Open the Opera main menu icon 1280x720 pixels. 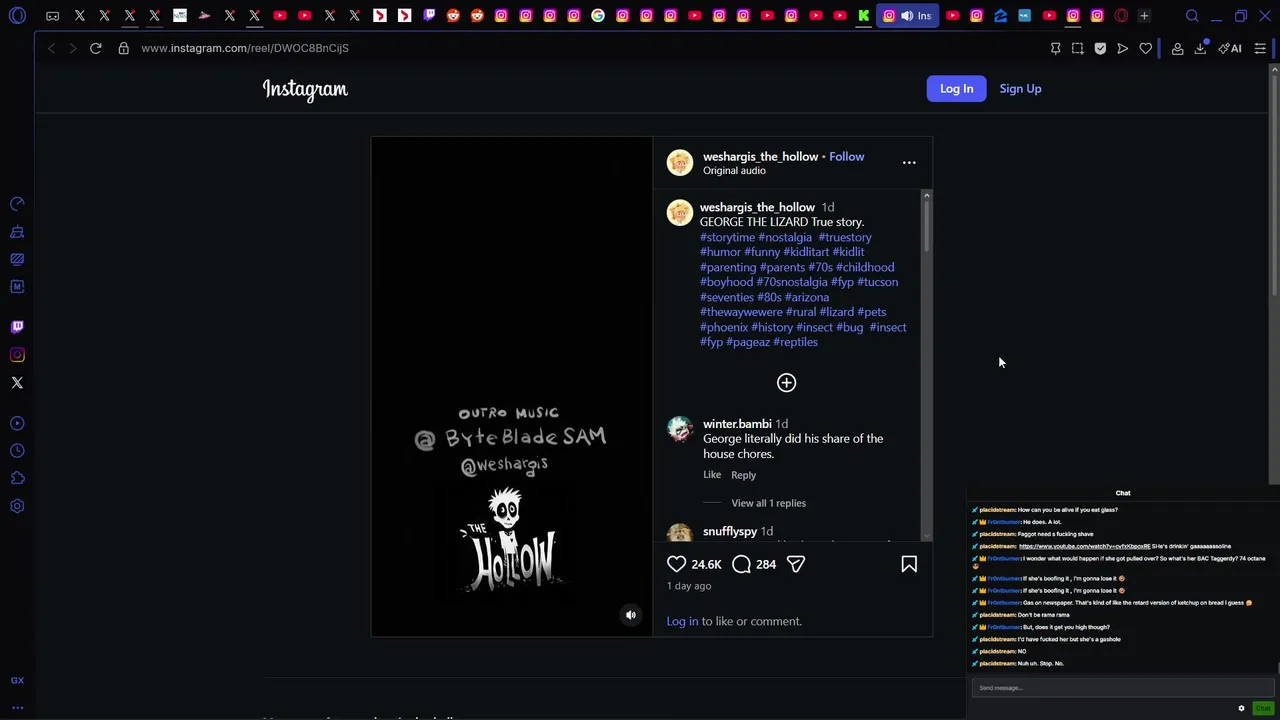[17, 16]
